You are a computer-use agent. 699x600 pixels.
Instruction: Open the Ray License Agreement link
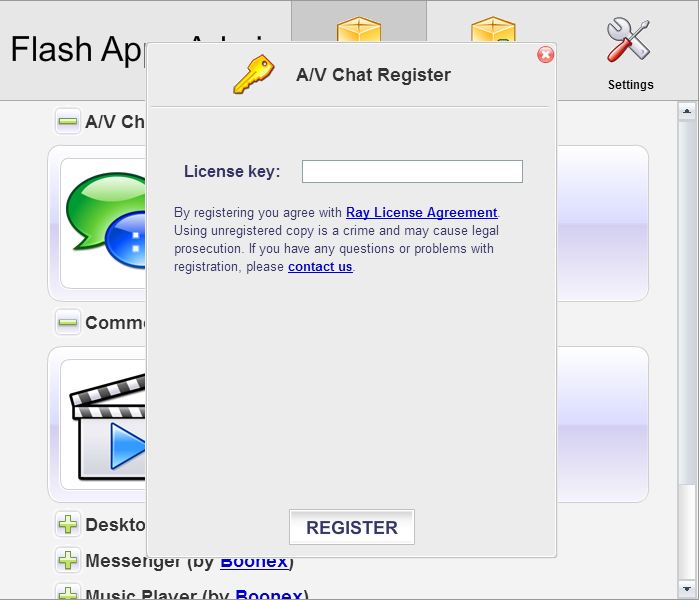coord(421,212)
